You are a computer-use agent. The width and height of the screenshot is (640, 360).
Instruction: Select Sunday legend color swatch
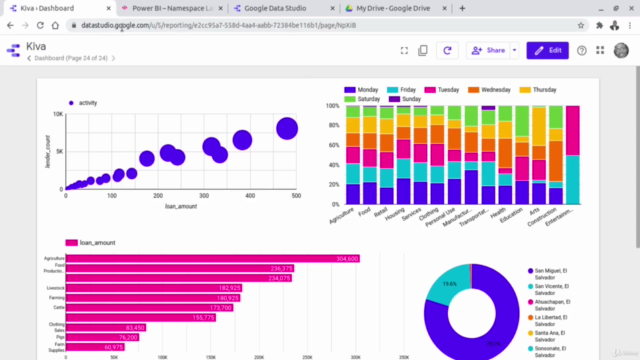[x=394, y=99]
